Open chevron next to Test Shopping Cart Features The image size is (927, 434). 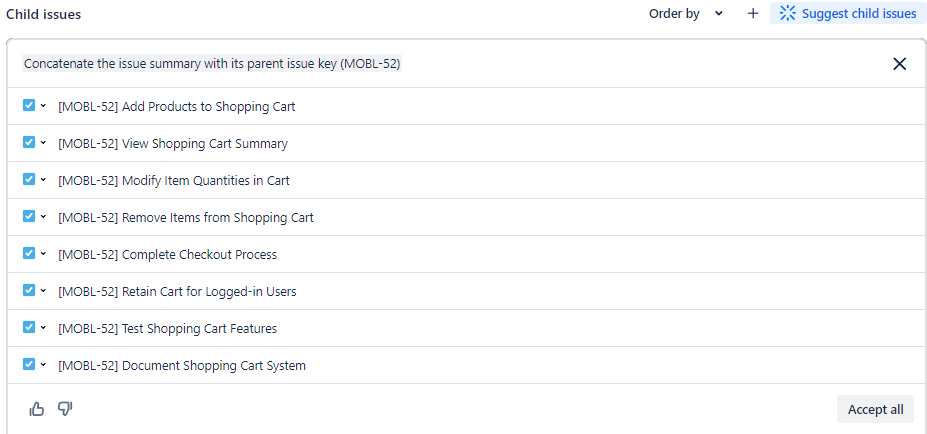point(43,328)
